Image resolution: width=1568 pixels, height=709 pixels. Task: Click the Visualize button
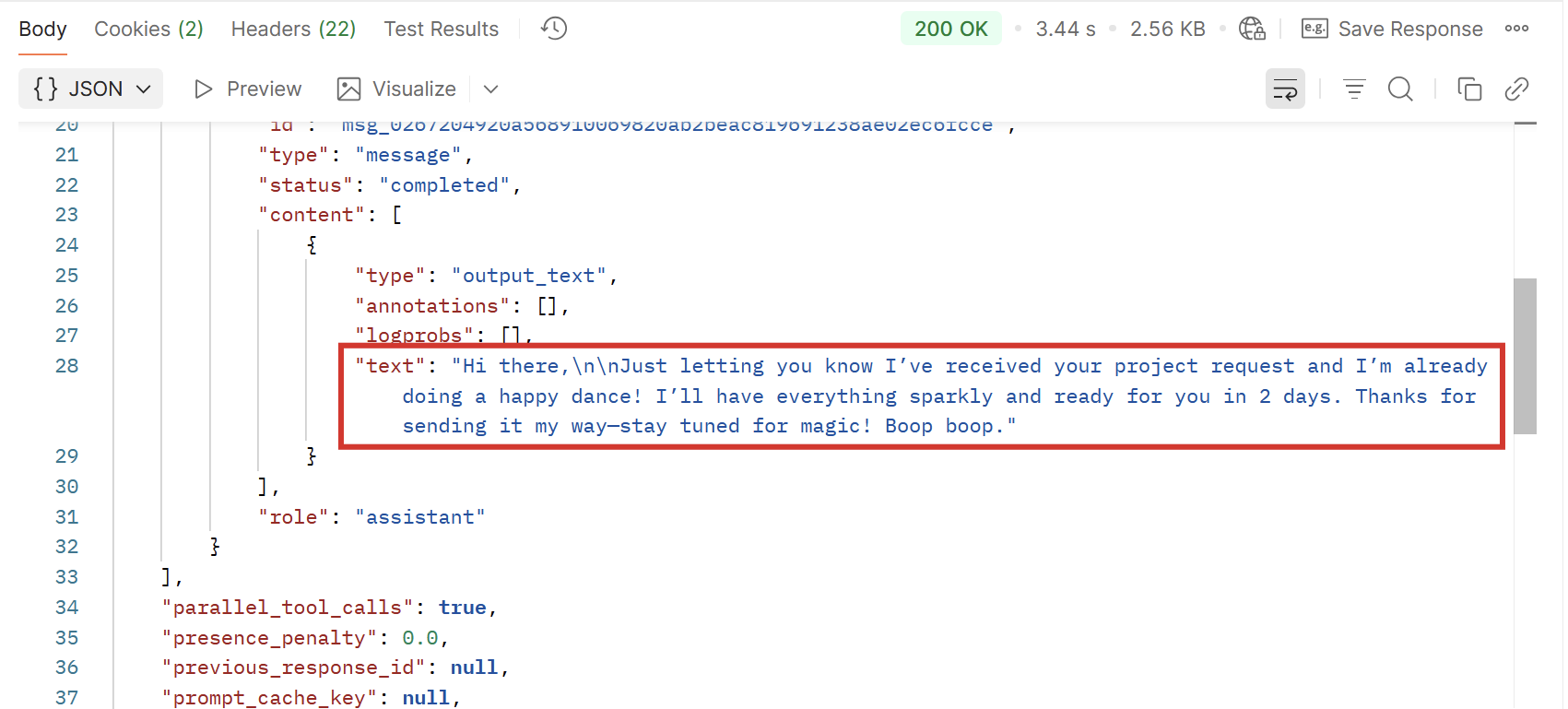click(x=396, y=89)
